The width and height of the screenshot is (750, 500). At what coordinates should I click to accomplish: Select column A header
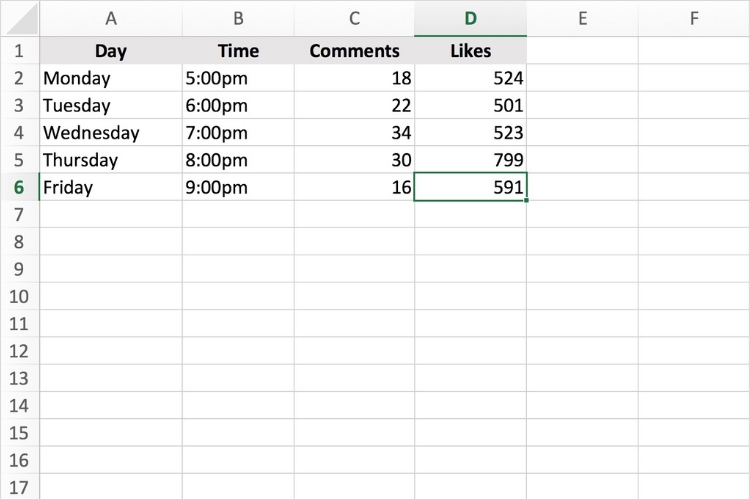(110, 19)
